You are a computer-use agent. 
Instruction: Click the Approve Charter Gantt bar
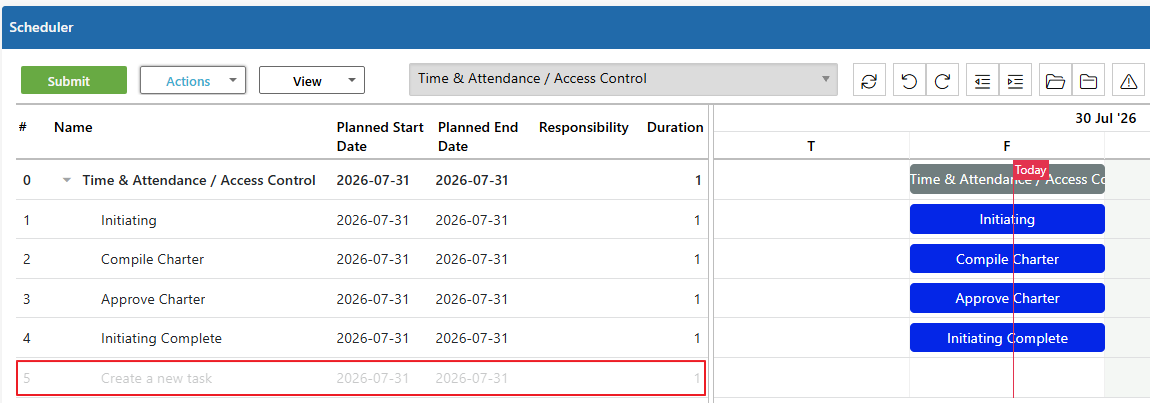point(1007,298)
